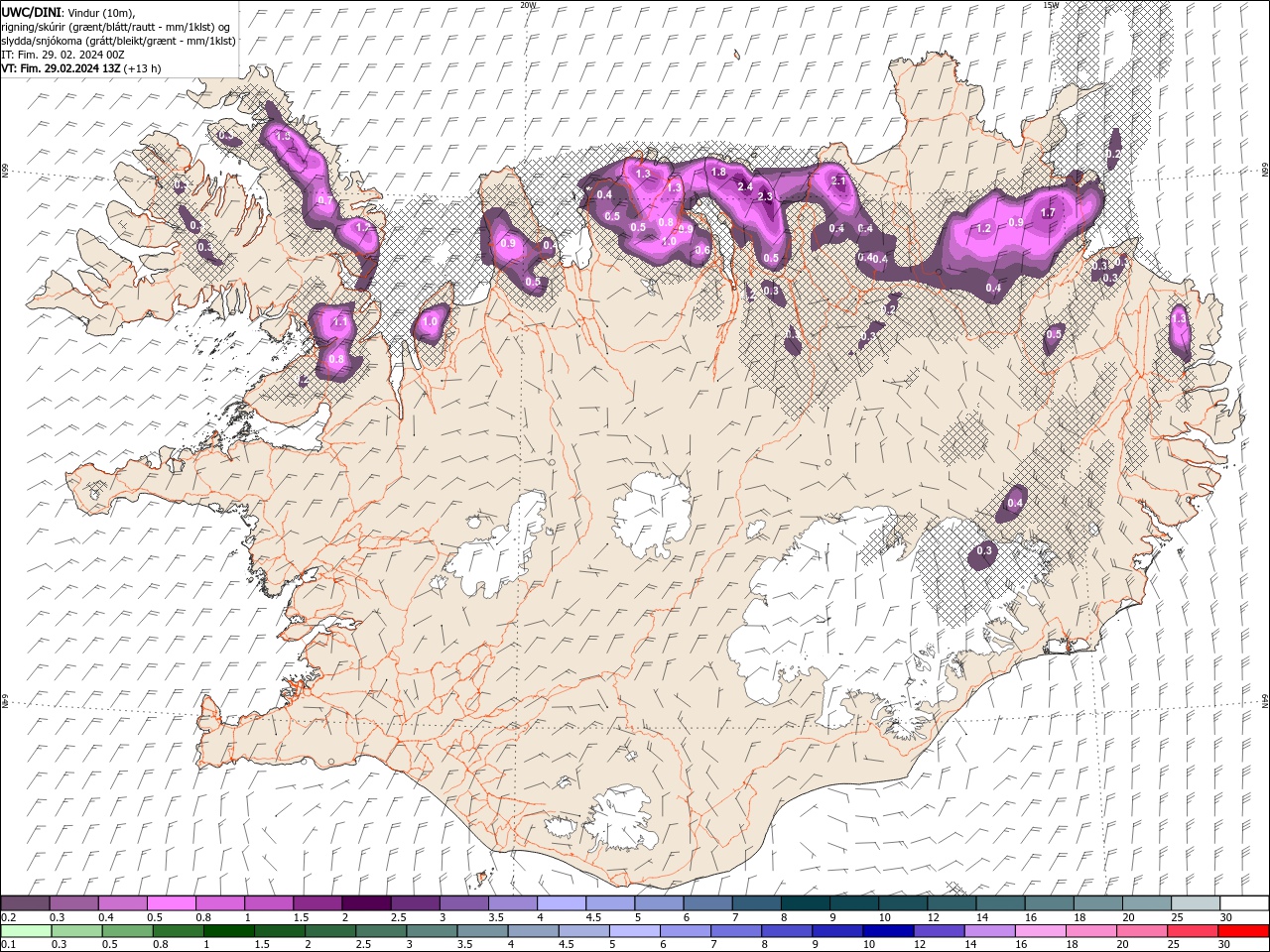Click the lavender top-row legend swatch above 4

pos(561,903)
